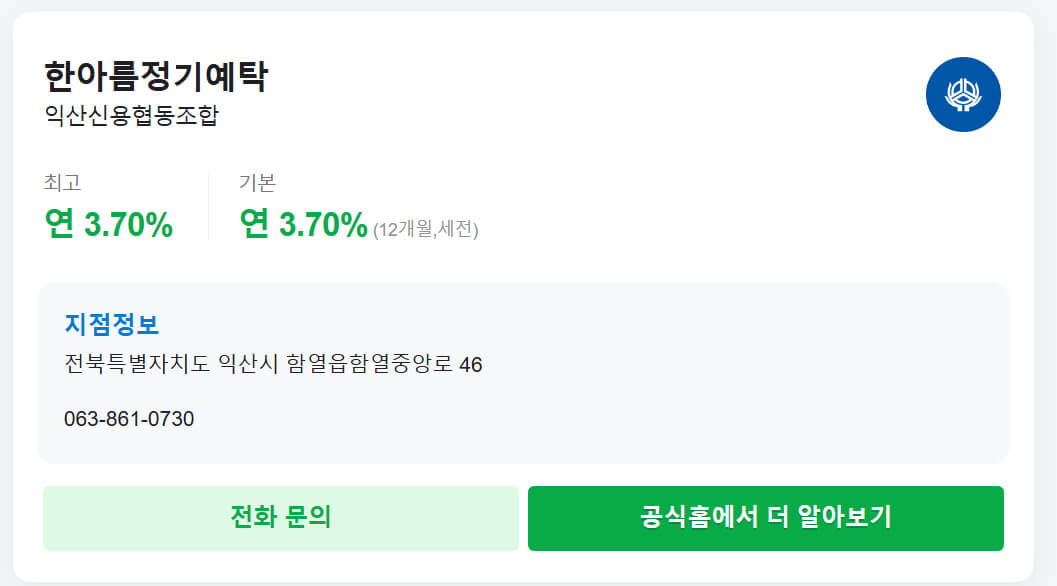This screenshot has height=586, width=1057.
Task: Click the 한아름정기예탁 product title
Action: (156, 77)
